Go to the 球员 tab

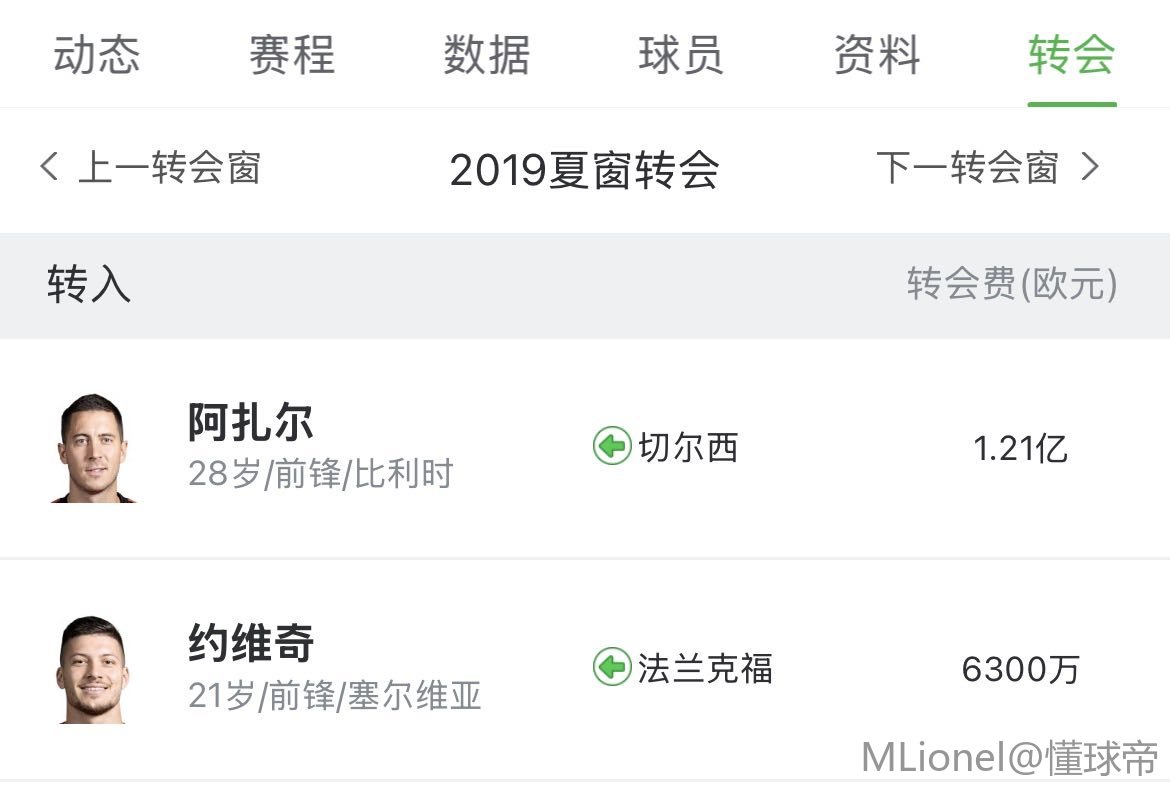click(681, 55)
